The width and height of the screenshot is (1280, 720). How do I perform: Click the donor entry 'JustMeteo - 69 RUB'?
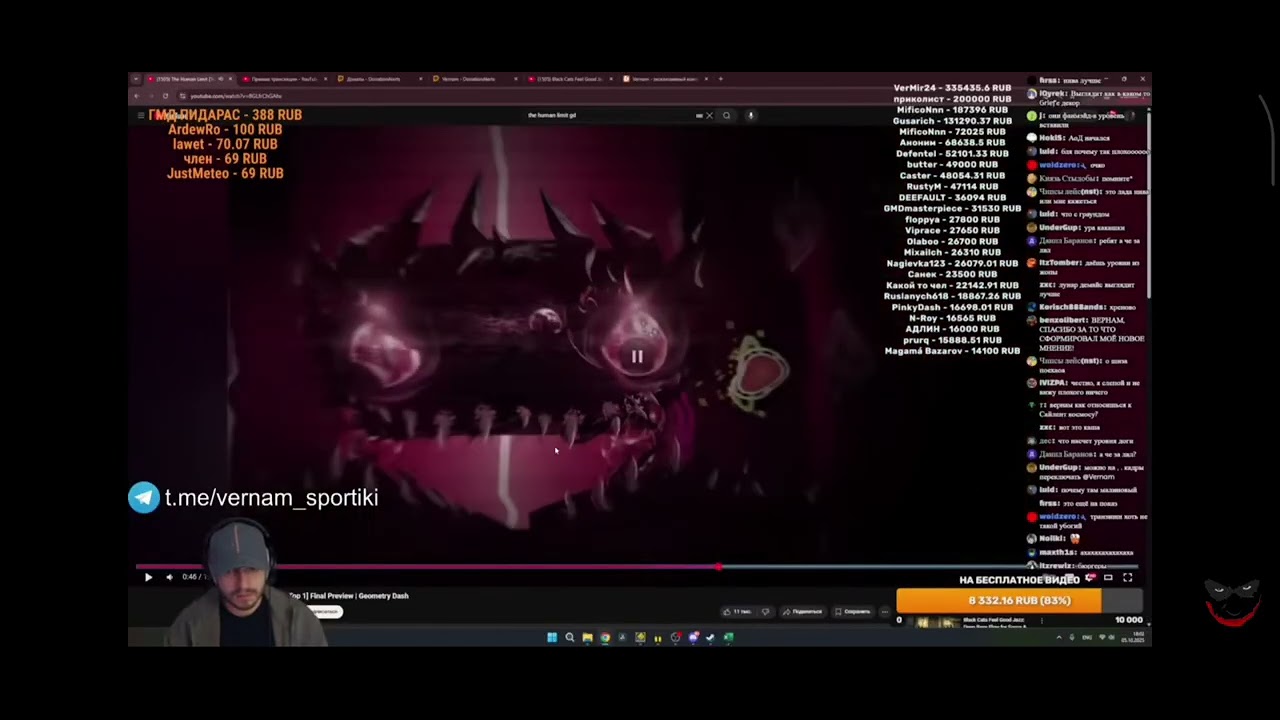pyautogui.click(x=225, y=173)
